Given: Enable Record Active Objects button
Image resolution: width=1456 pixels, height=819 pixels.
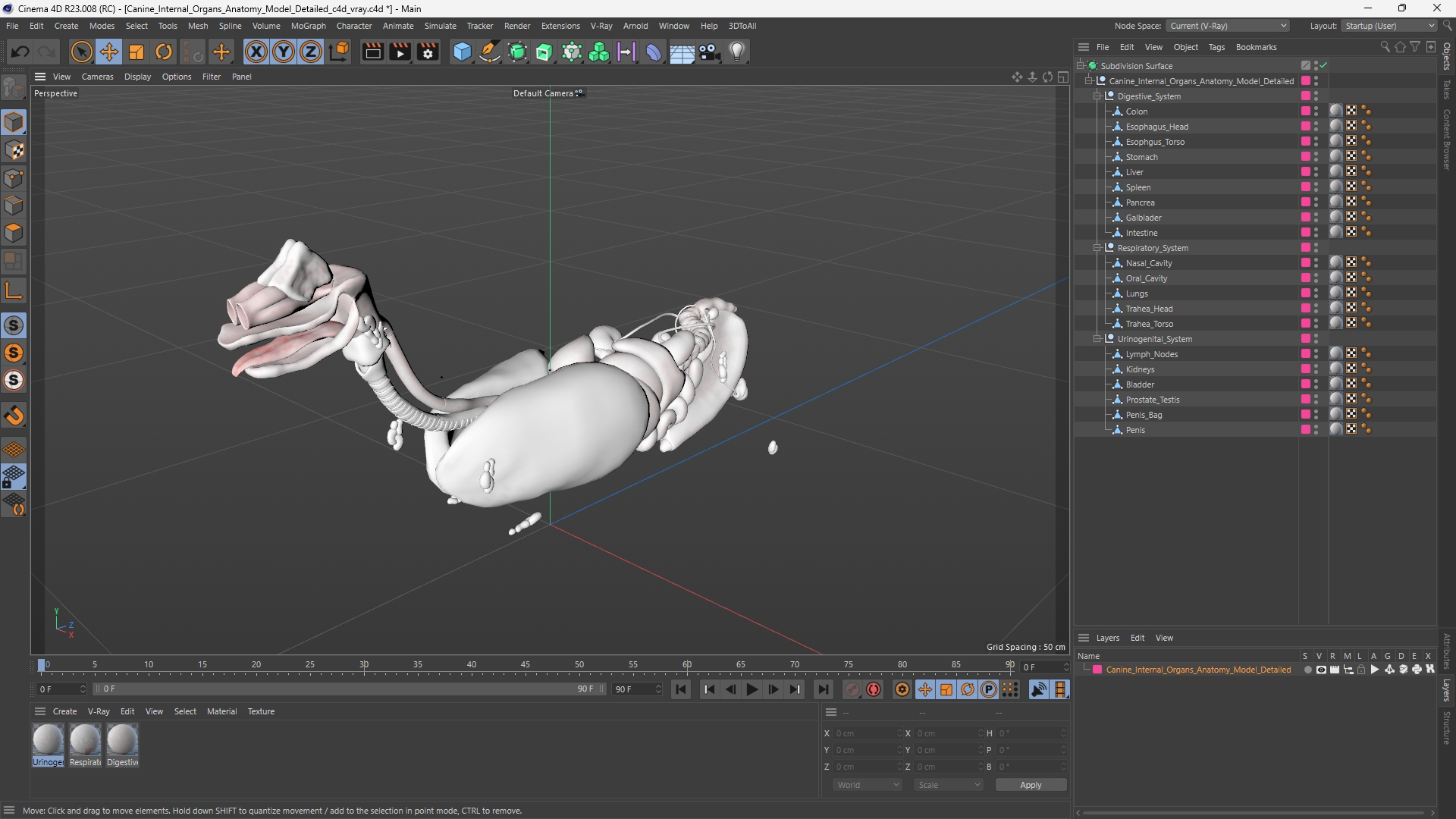Looking at the screenshot, I should (852, 689).
